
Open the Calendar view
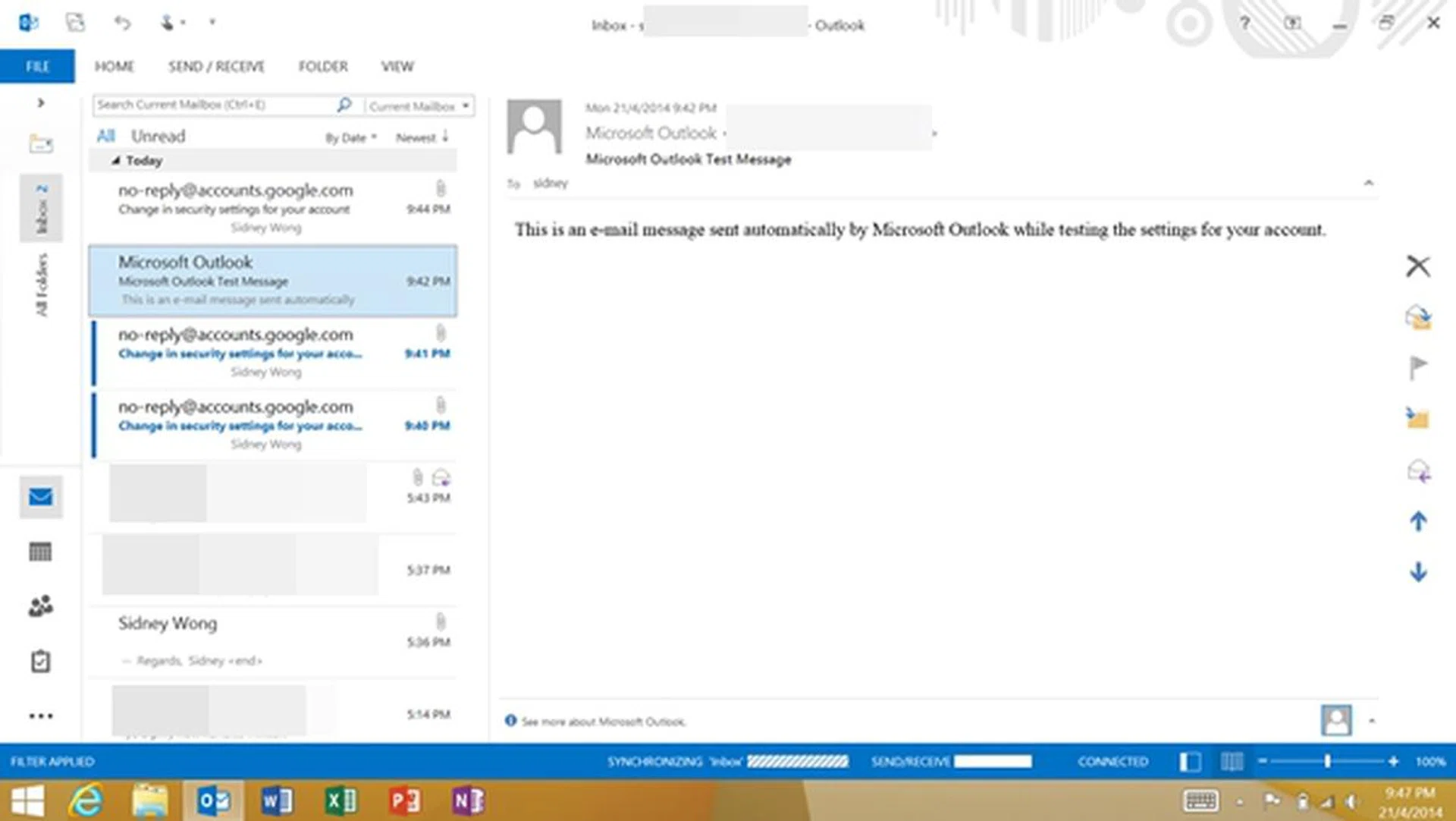39,552
